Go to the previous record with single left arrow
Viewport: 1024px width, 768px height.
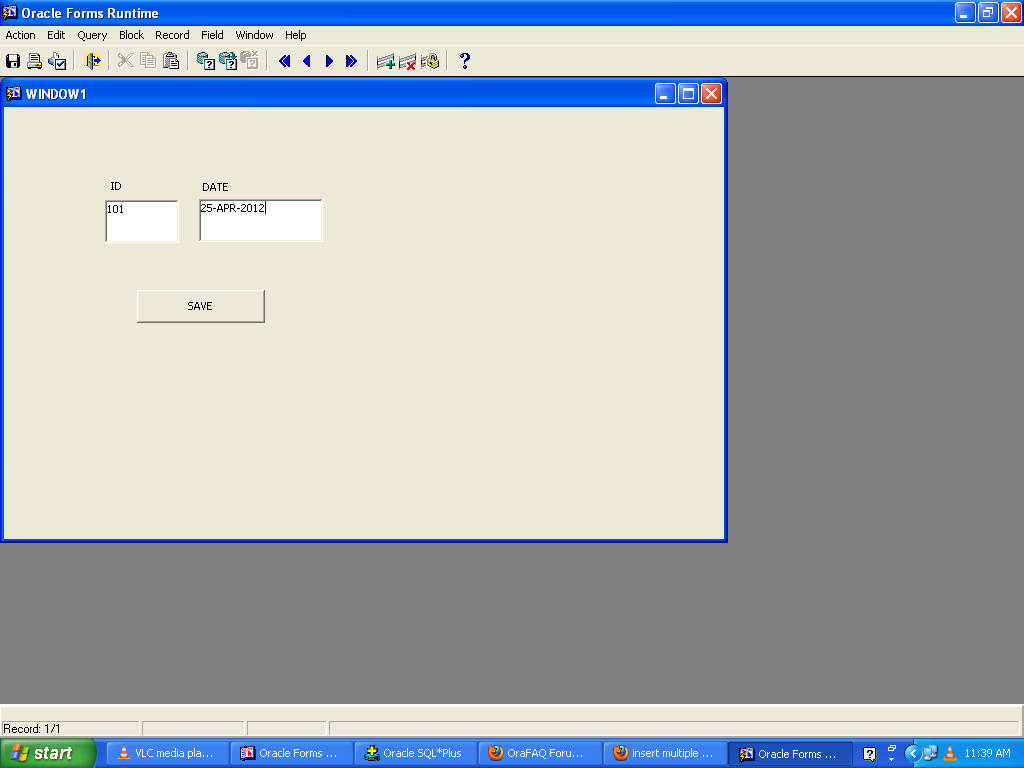coord(307,61)
